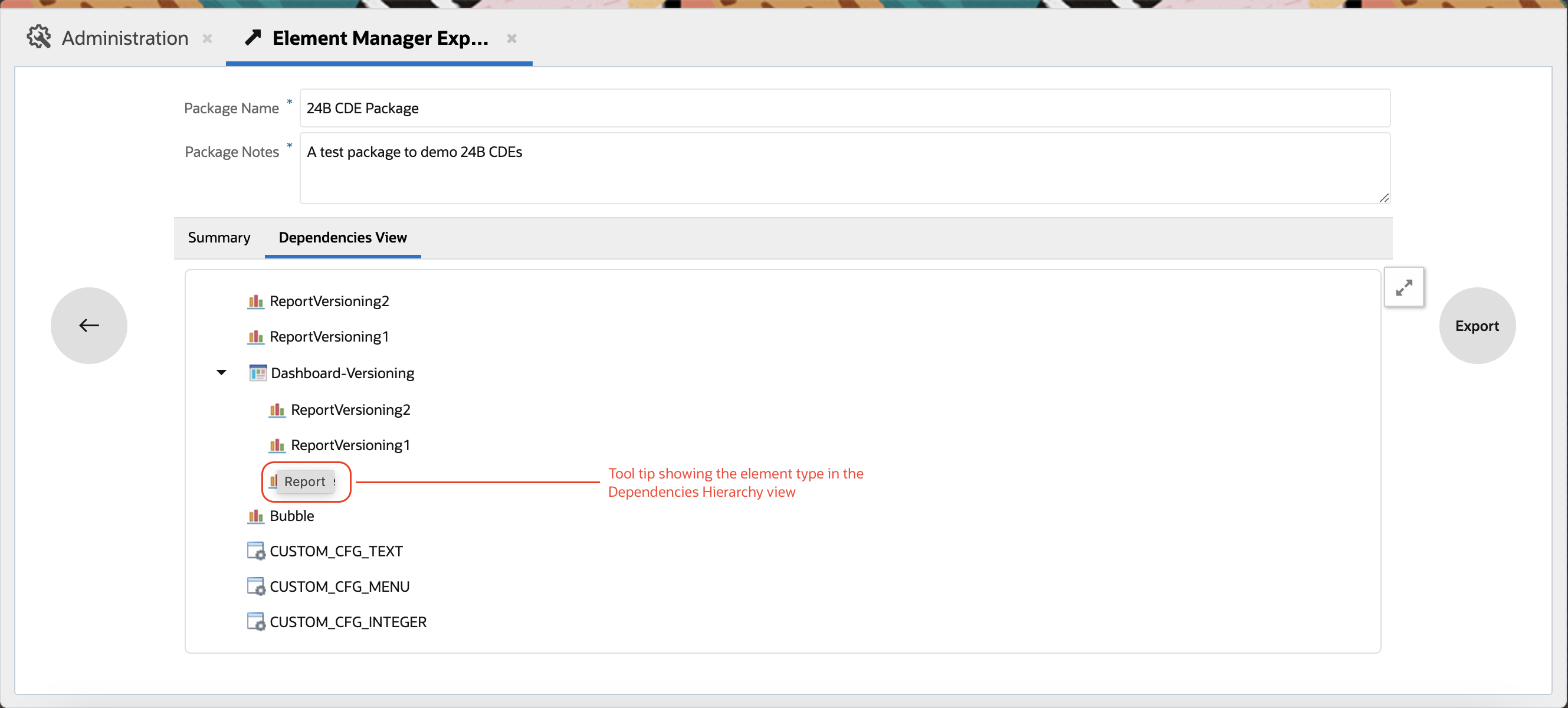Click the Report tooltip element
Viewport: 1568px width, 708px height.
click(305, 481)
